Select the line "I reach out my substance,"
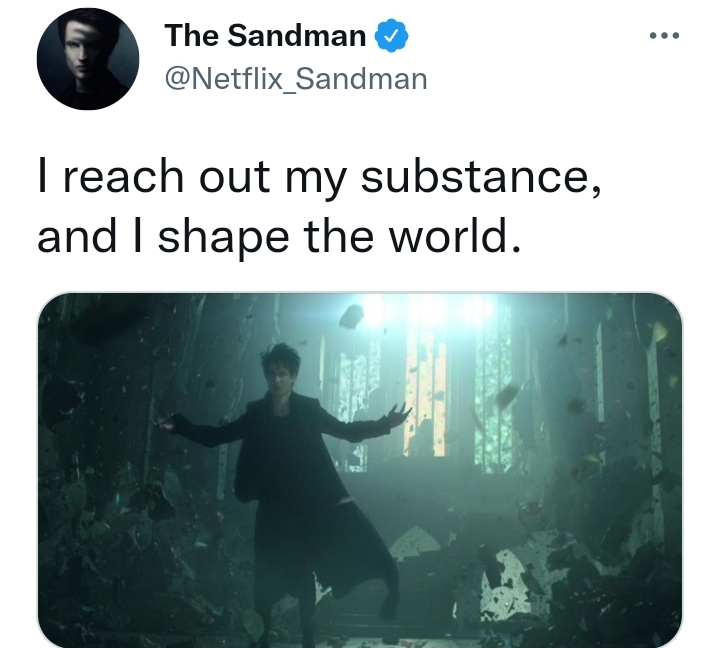720x648 pixels. (320, 177)
